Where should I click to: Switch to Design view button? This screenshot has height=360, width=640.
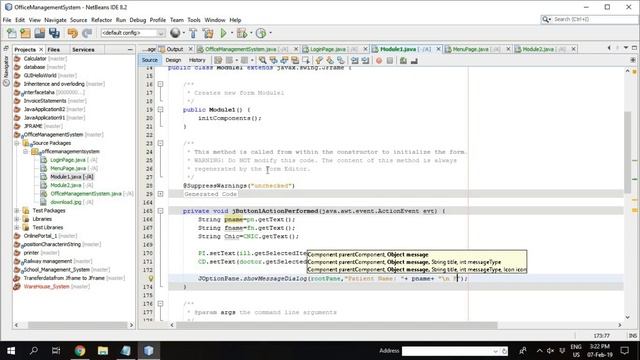click(173, 60)
